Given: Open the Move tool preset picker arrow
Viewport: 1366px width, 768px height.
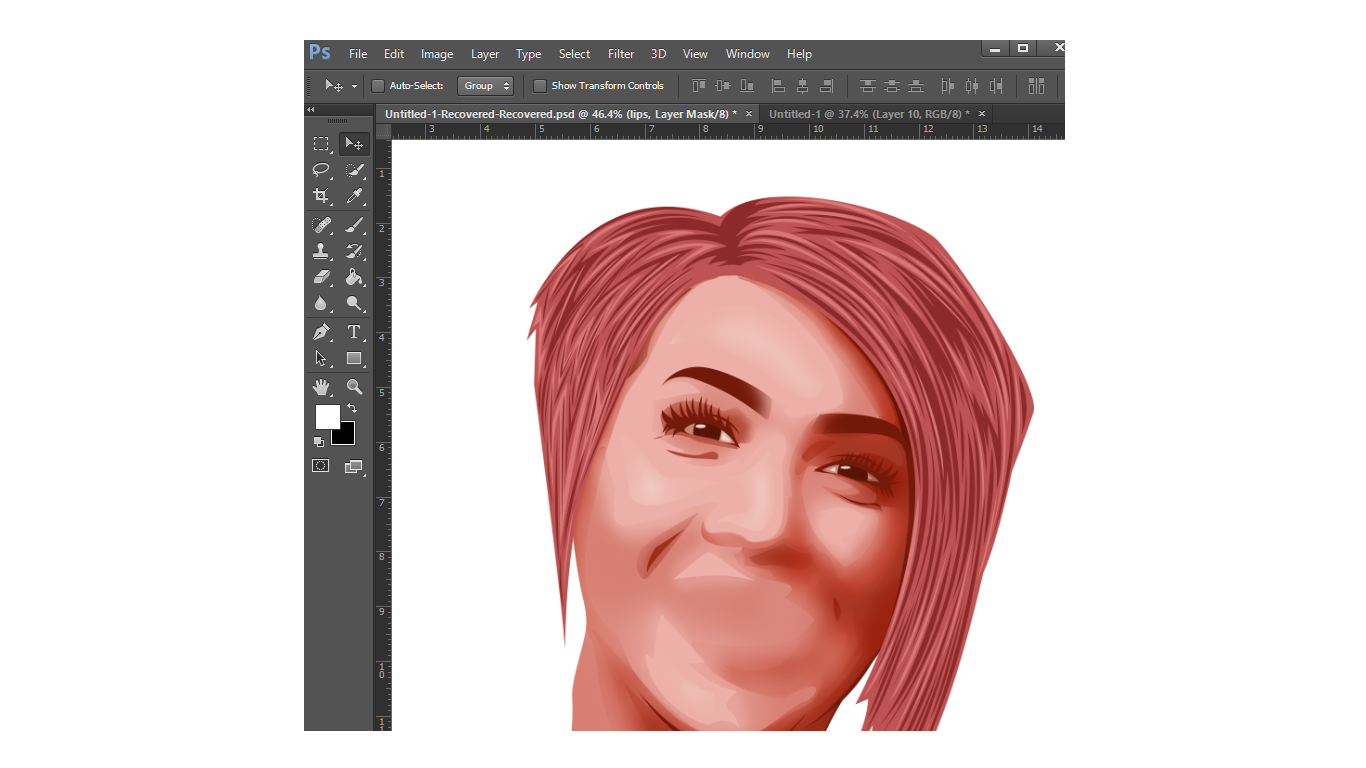Looking at the screenshot, I should click(354, 87).
